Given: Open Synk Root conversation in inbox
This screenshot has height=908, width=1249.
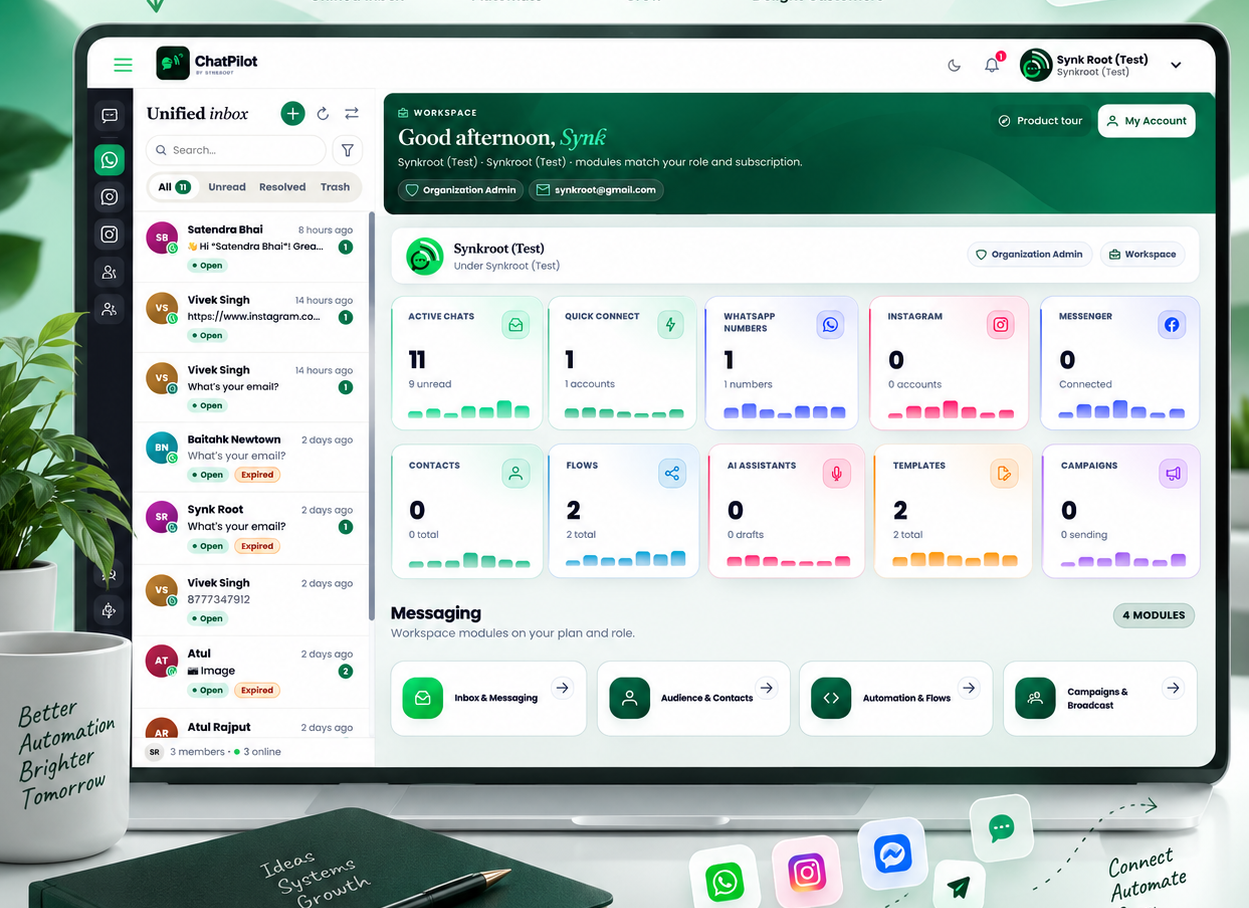Looking at the screenshot, I should pyautogui.click(x=251, y=527).
